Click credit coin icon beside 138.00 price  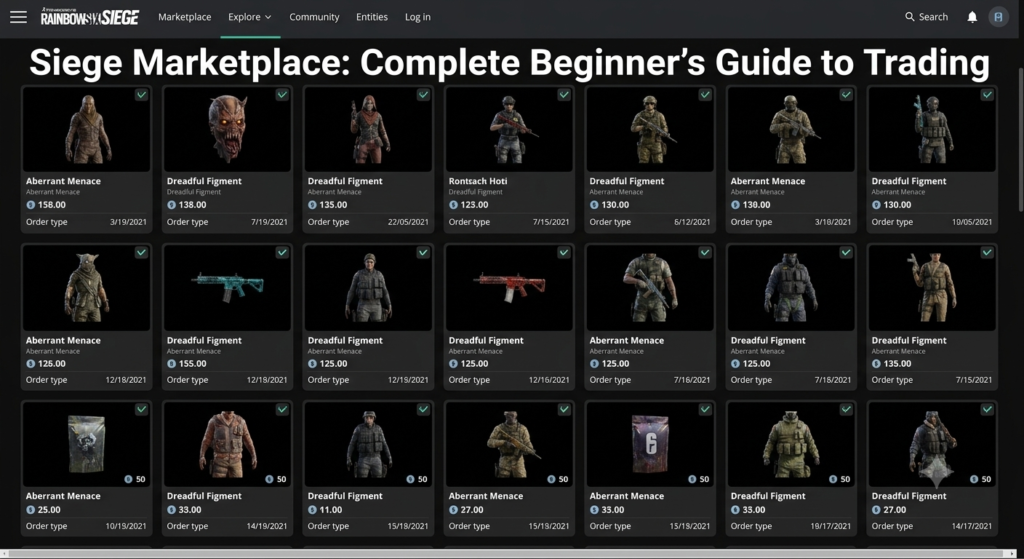(172, 205)
